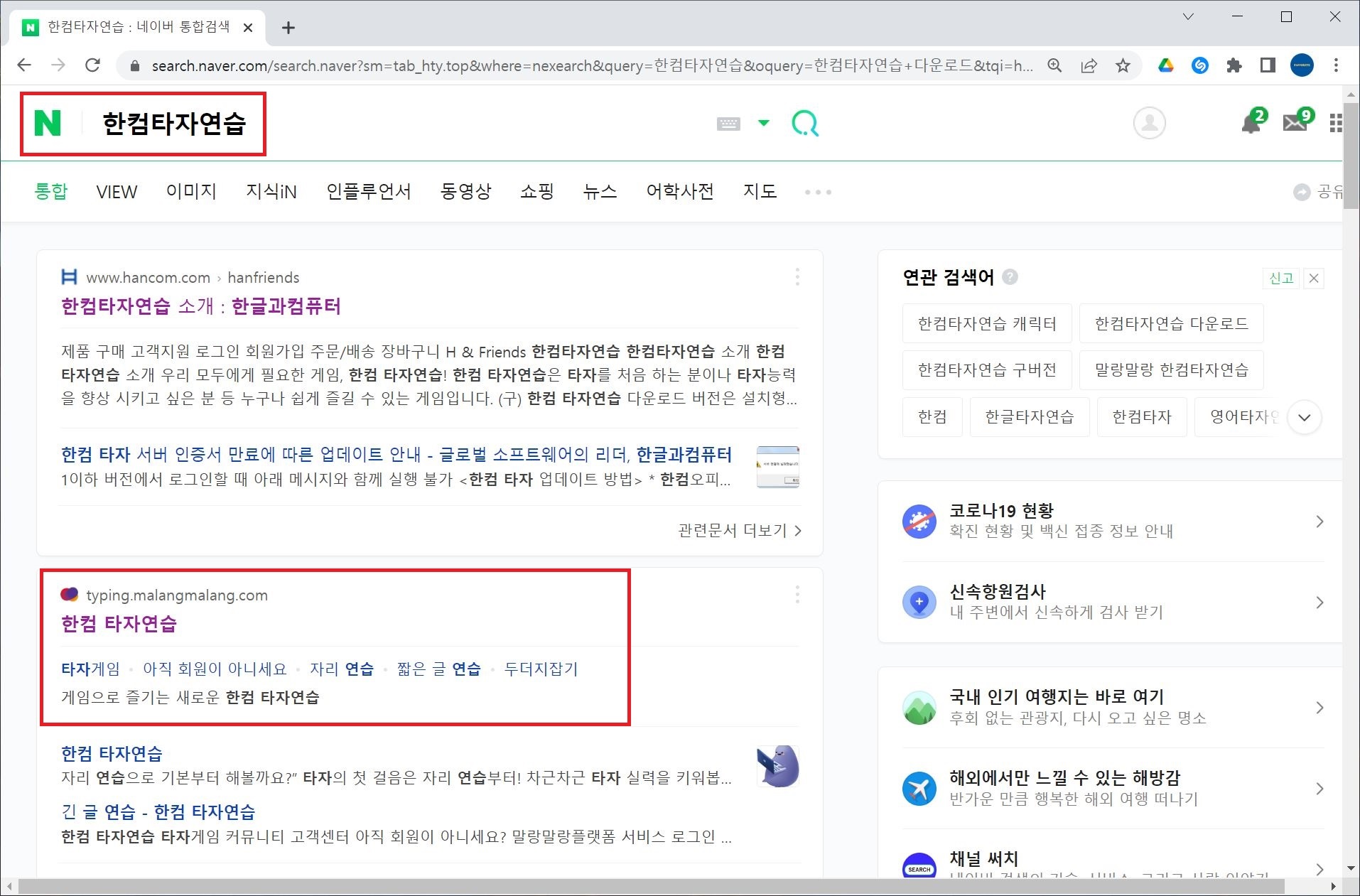Go back with browser back arrow
The image size is (1360, 896).
point(24,65)
